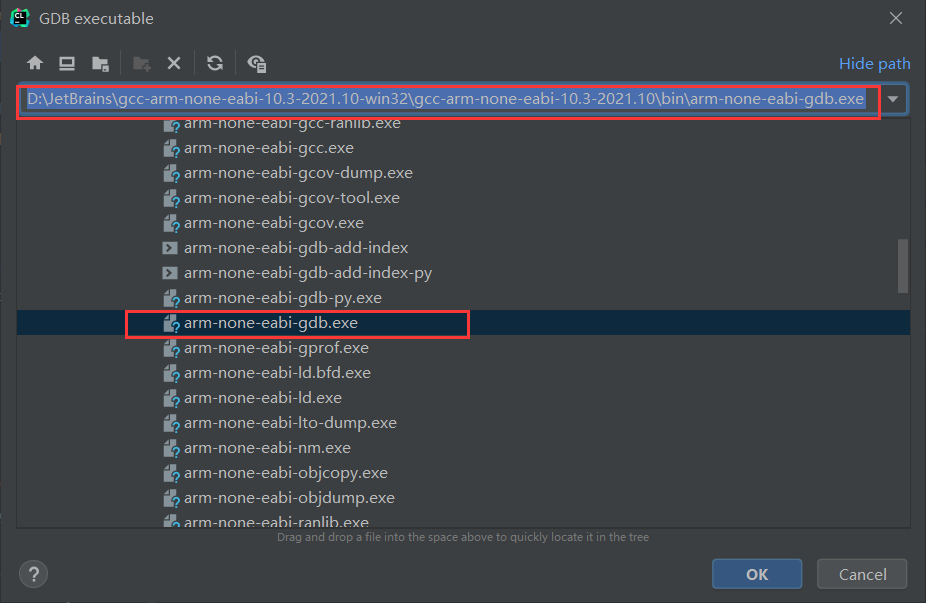Toggle show hidden files icon
926x603 pixels.
(x=257, y=63)
